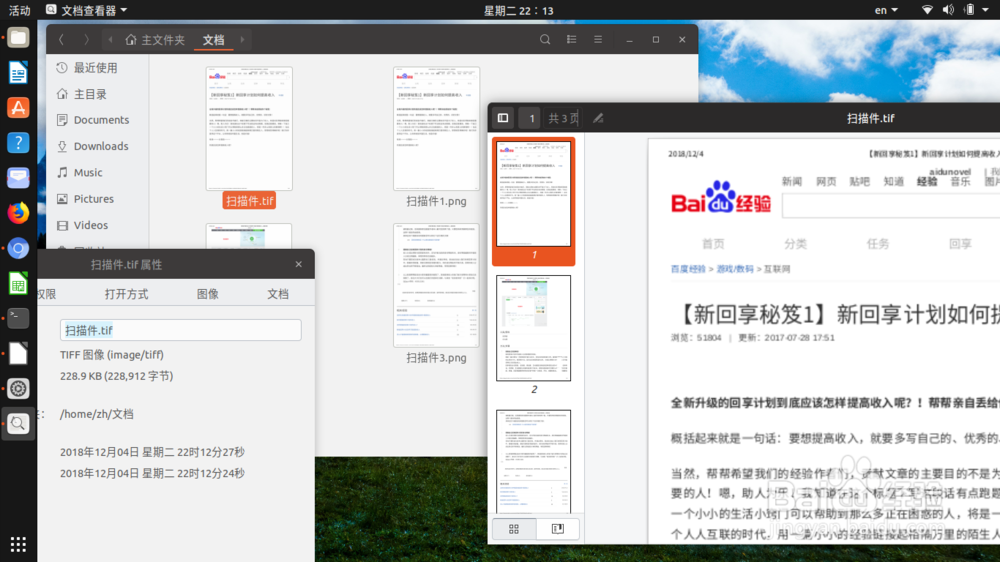This screenshot has height=562, width=1000.
Task: Select page 3 thumbnail in the sidebar
Action: point(533,461)
